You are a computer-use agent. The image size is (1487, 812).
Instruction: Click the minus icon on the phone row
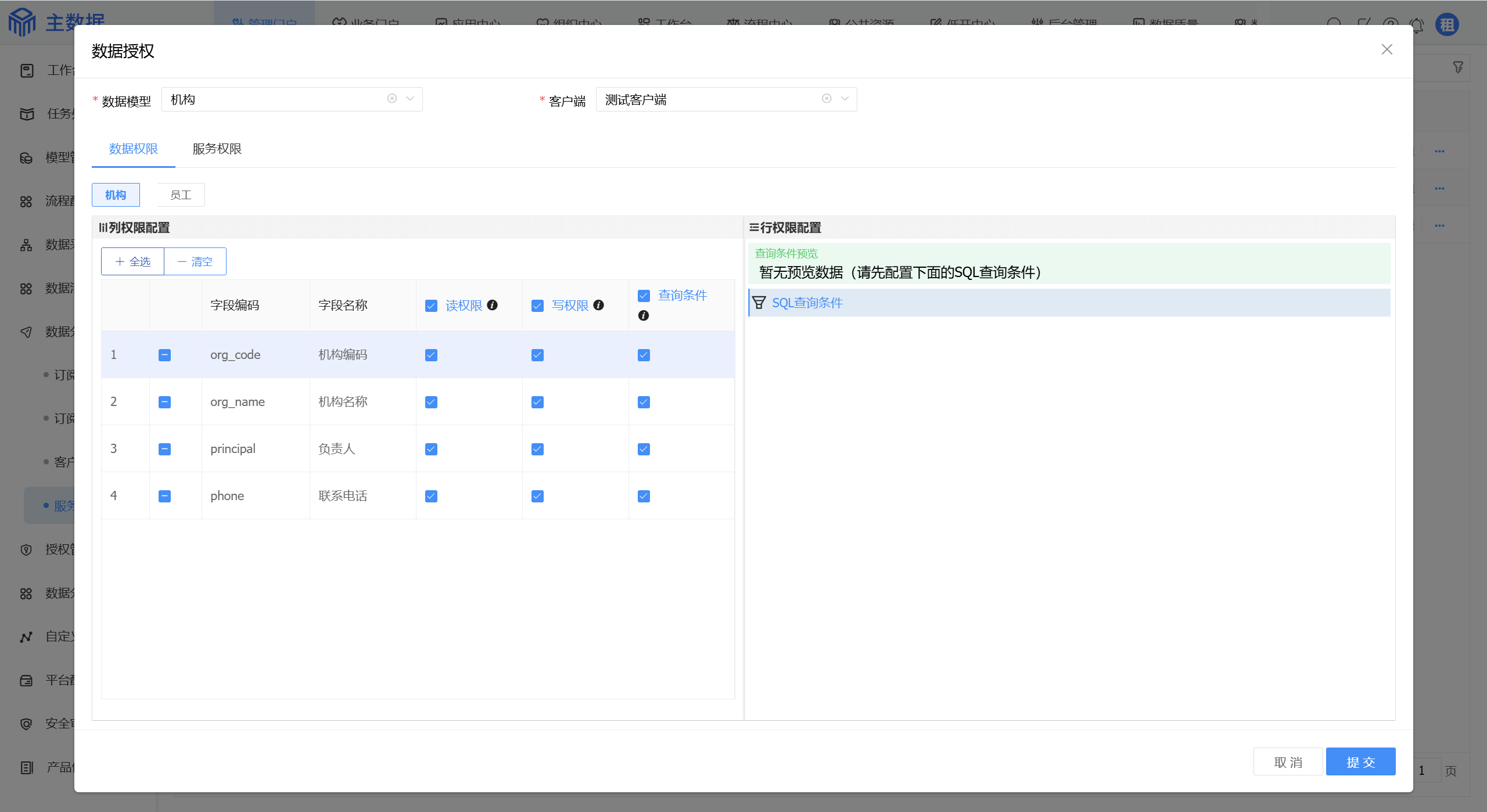164,496
